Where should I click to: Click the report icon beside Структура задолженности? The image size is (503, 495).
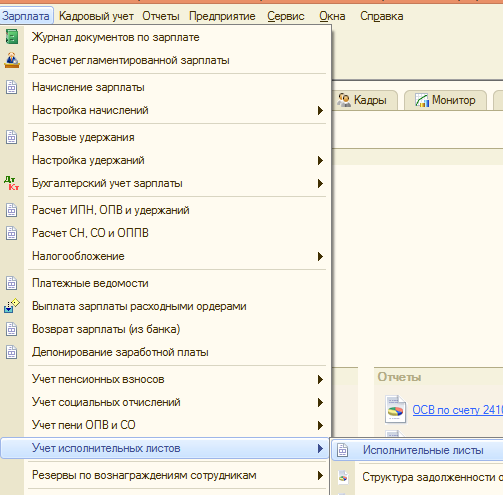[343, 477]
